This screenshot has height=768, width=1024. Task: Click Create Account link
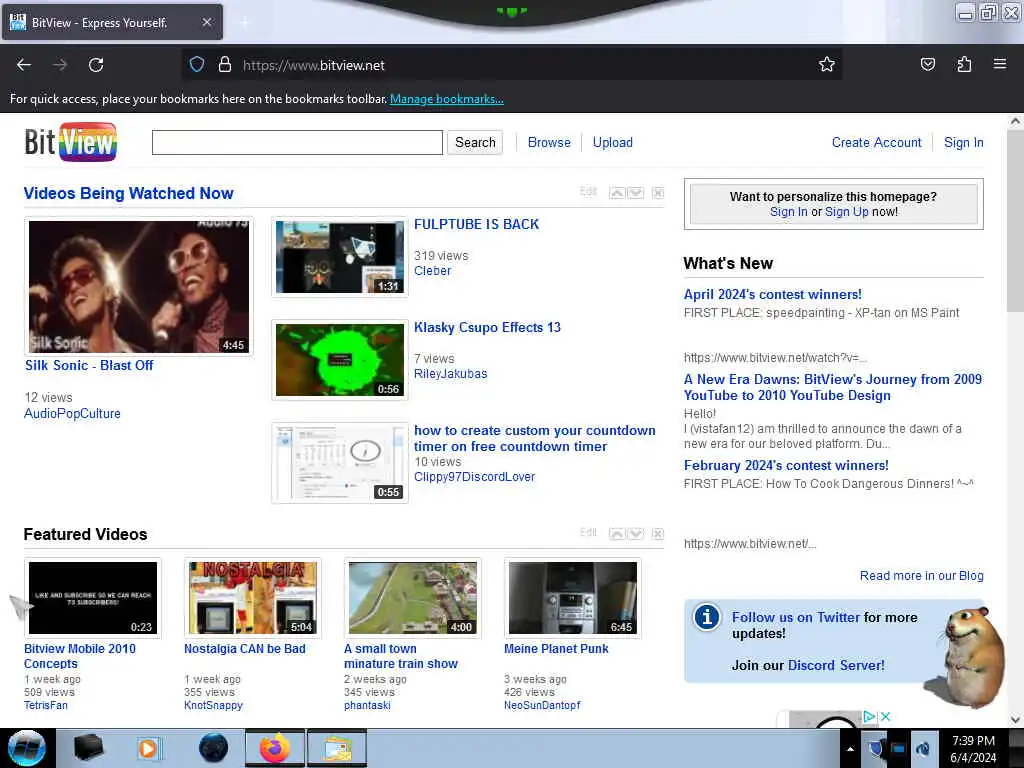tap(876, 142)
